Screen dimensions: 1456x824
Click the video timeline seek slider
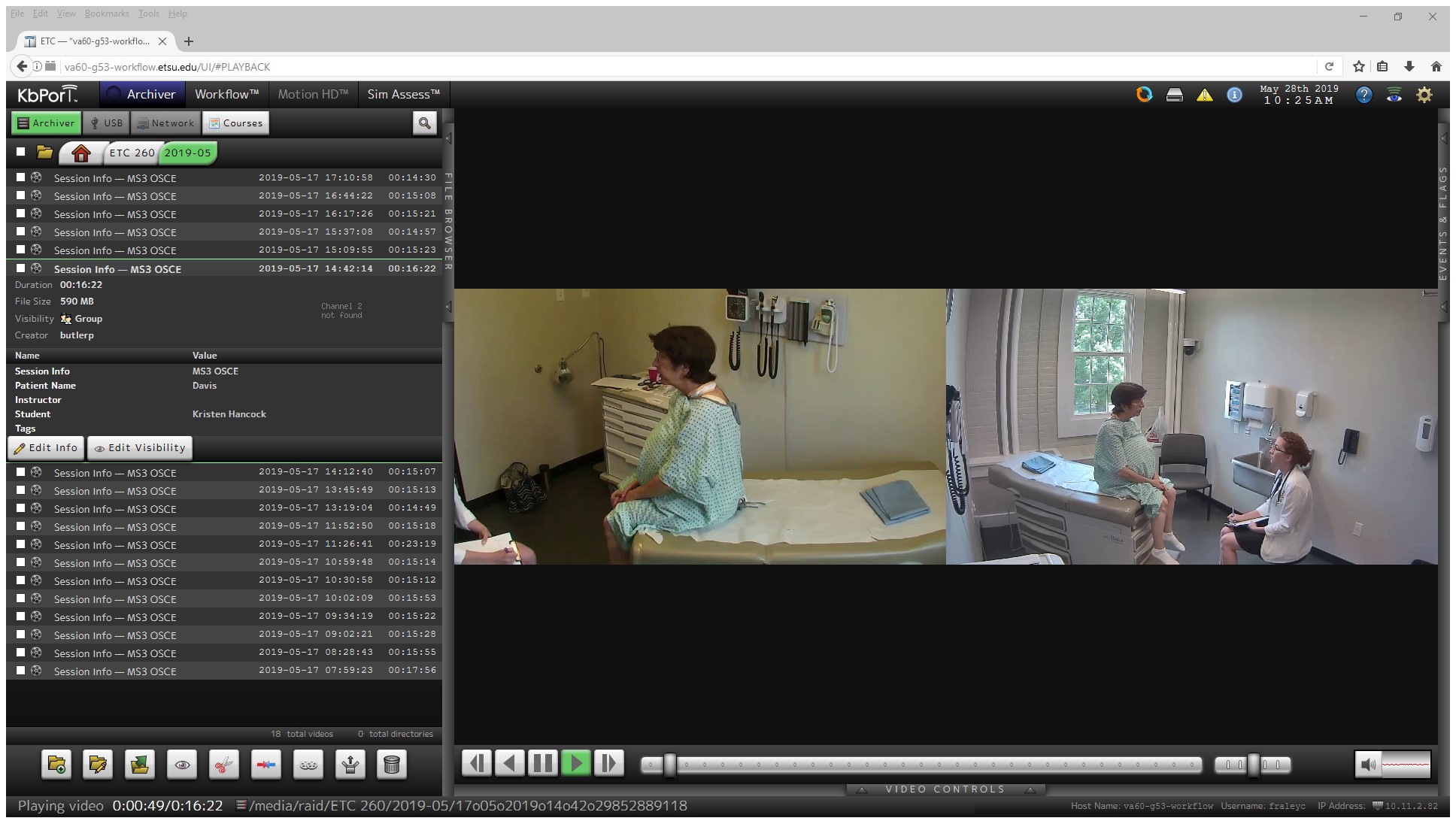pyautogui.click(x=921, y=765)
